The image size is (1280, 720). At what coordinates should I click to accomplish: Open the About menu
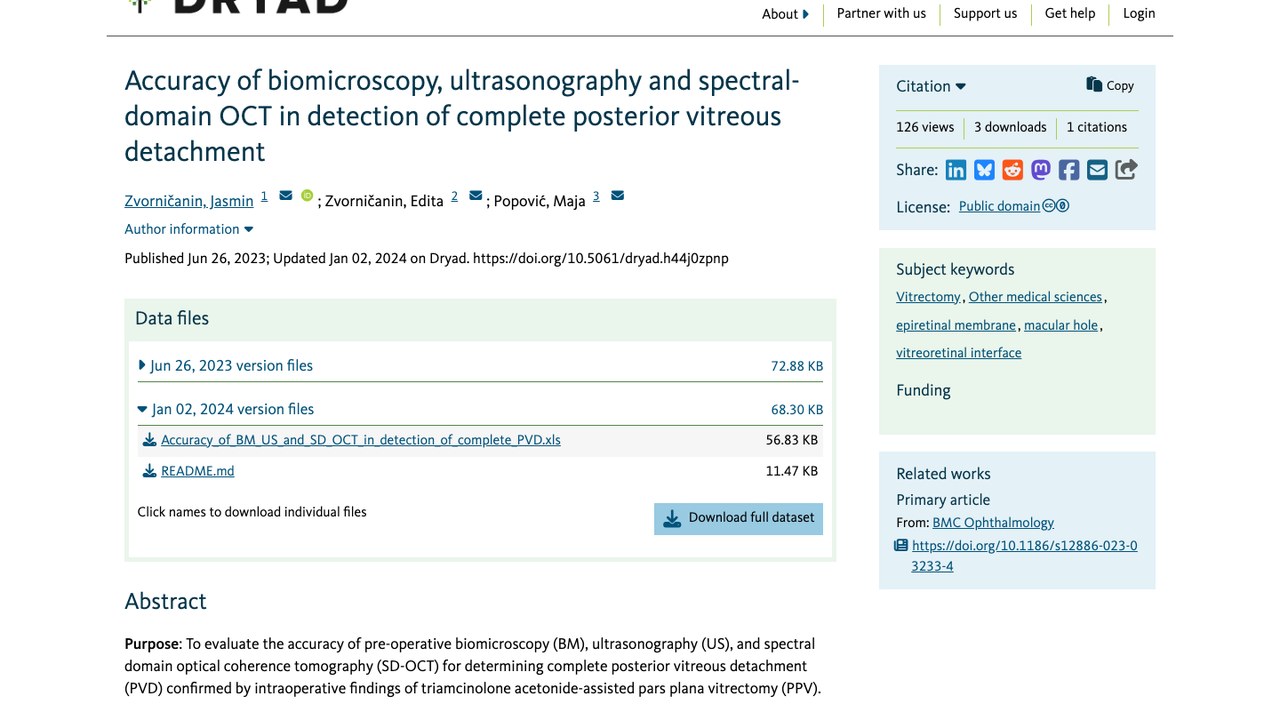coord(785,14)
